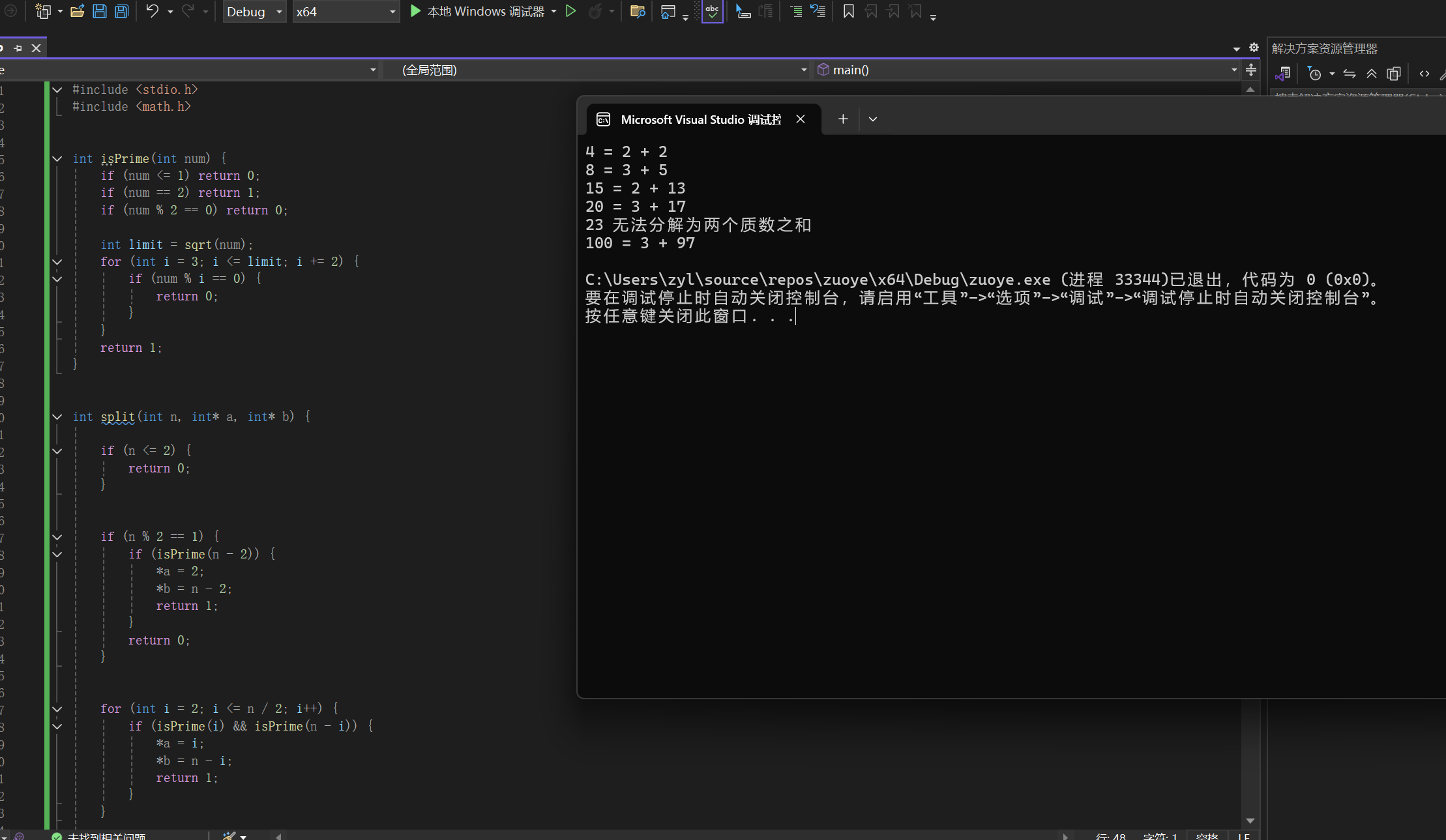Click the Find in Files icon
Viewport: 1446px width, 840px height.
click(638, 11)
